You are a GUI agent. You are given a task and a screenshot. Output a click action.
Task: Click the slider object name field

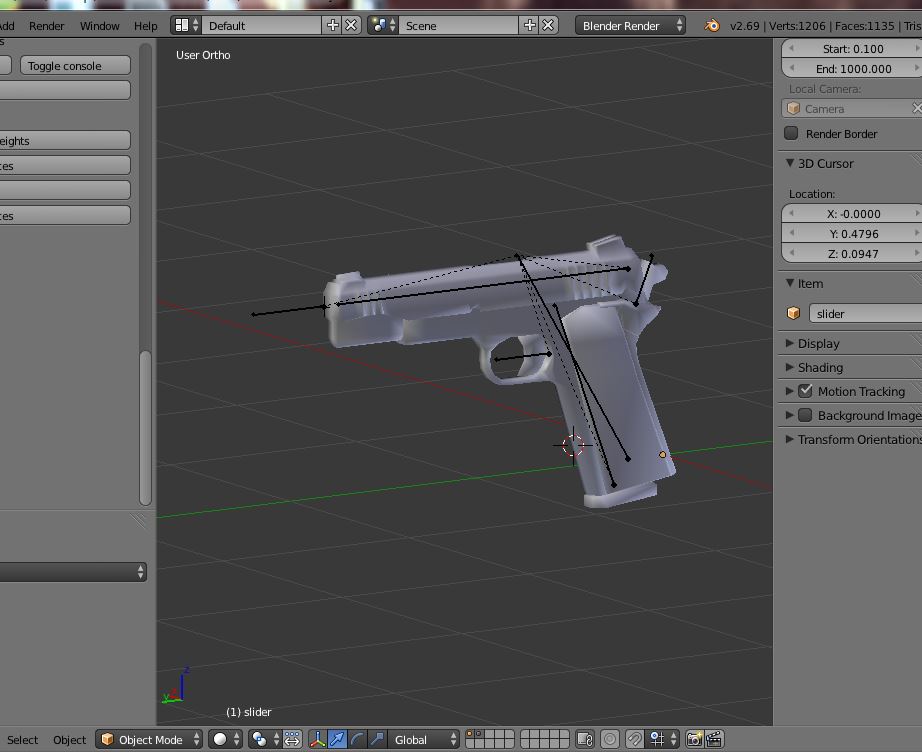pos(864,314)
